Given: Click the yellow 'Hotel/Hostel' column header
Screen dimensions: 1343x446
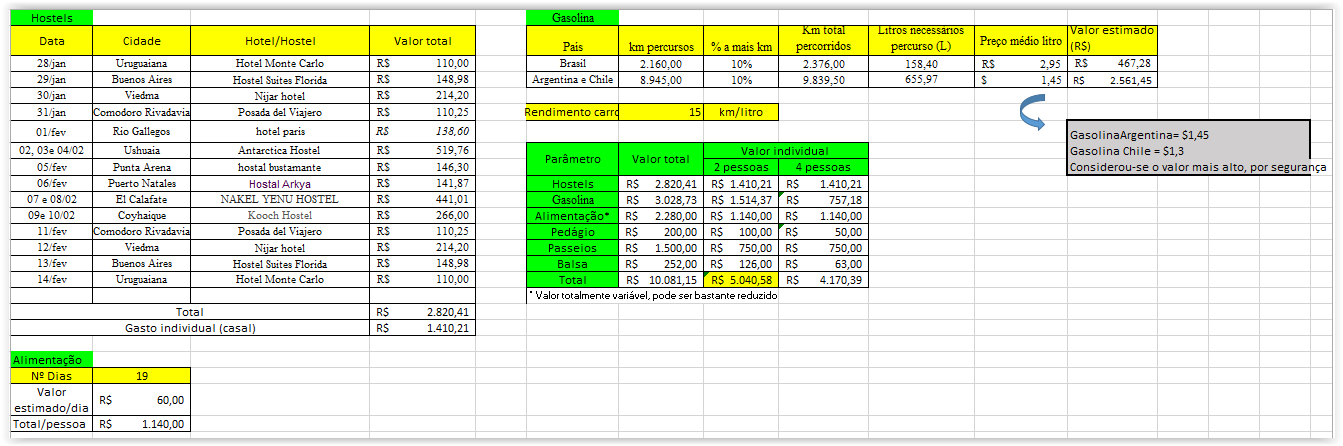Looking at the screenshot, I should (280, 41).
